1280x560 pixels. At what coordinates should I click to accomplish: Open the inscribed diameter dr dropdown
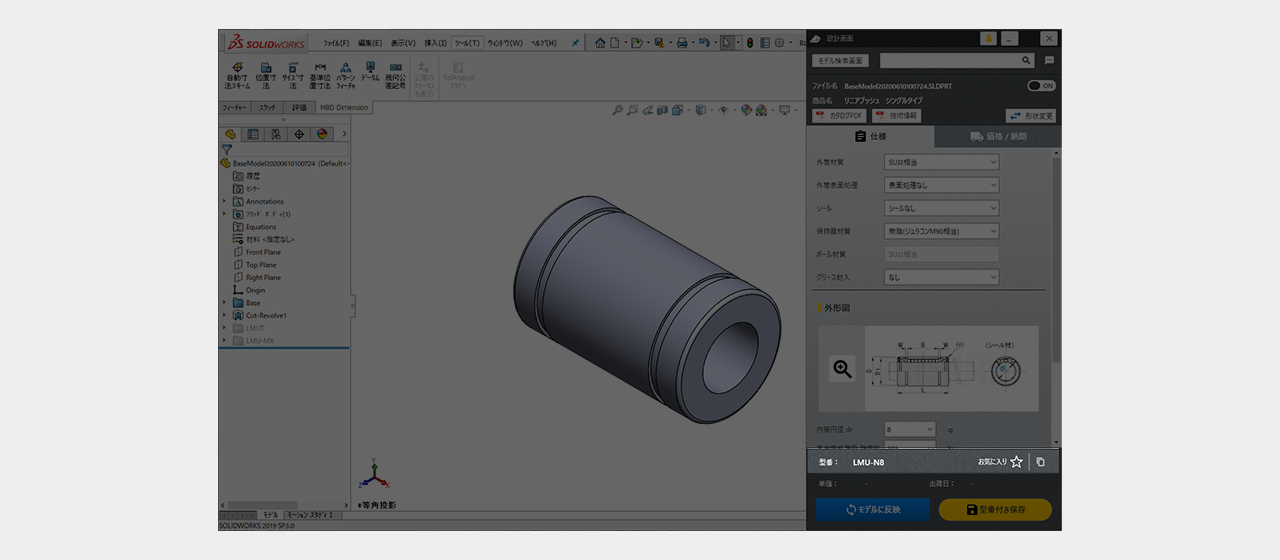[909, 429]
